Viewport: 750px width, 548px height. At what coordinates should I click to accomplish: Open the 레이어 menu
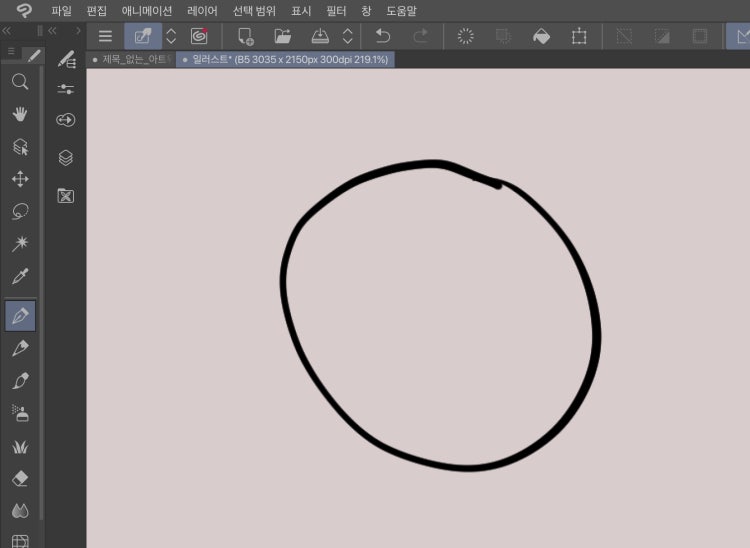[x=202, y=11]
